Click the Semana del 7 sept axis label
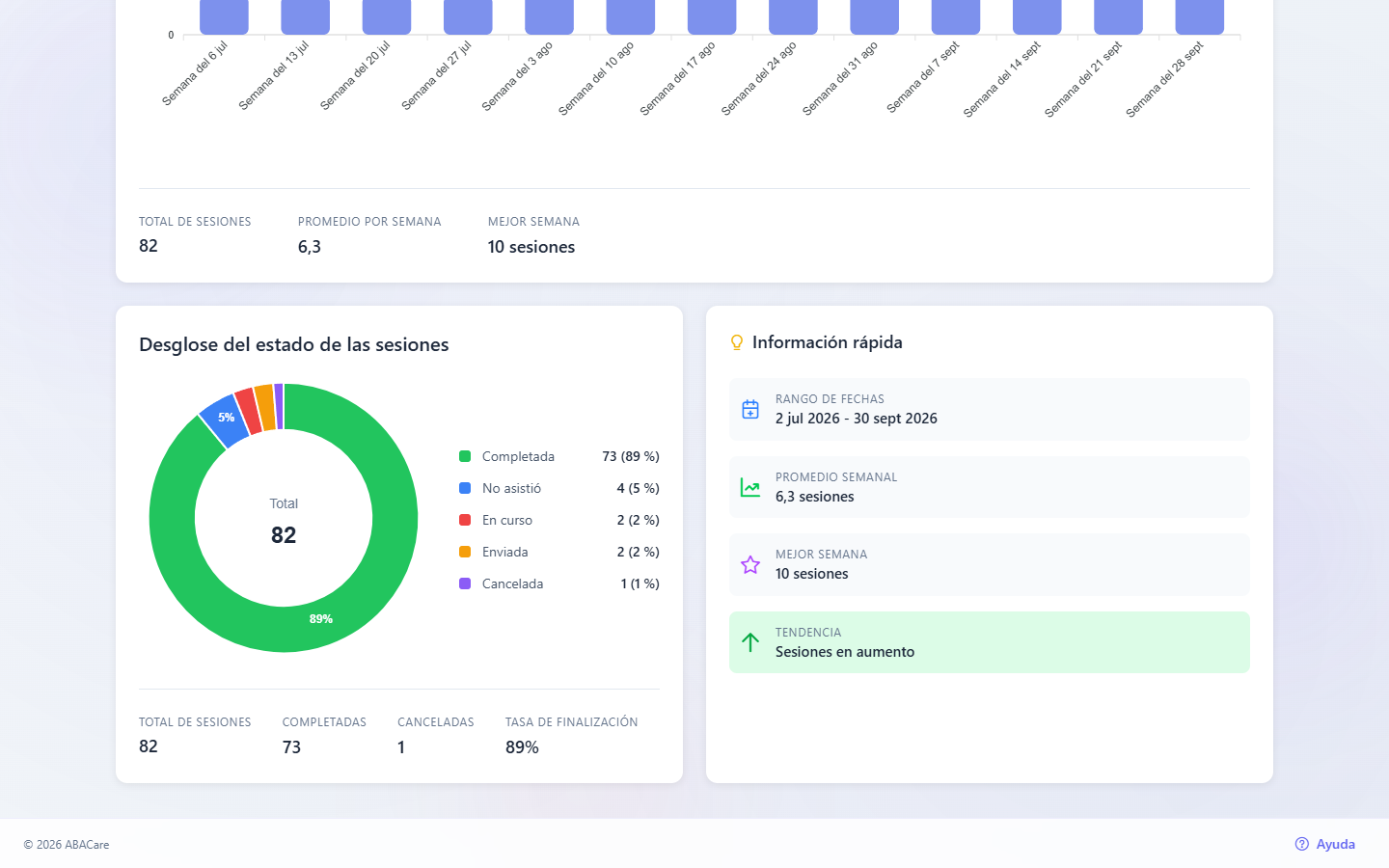Screen dimensions: 1389x868 click(x=923, y=77)
